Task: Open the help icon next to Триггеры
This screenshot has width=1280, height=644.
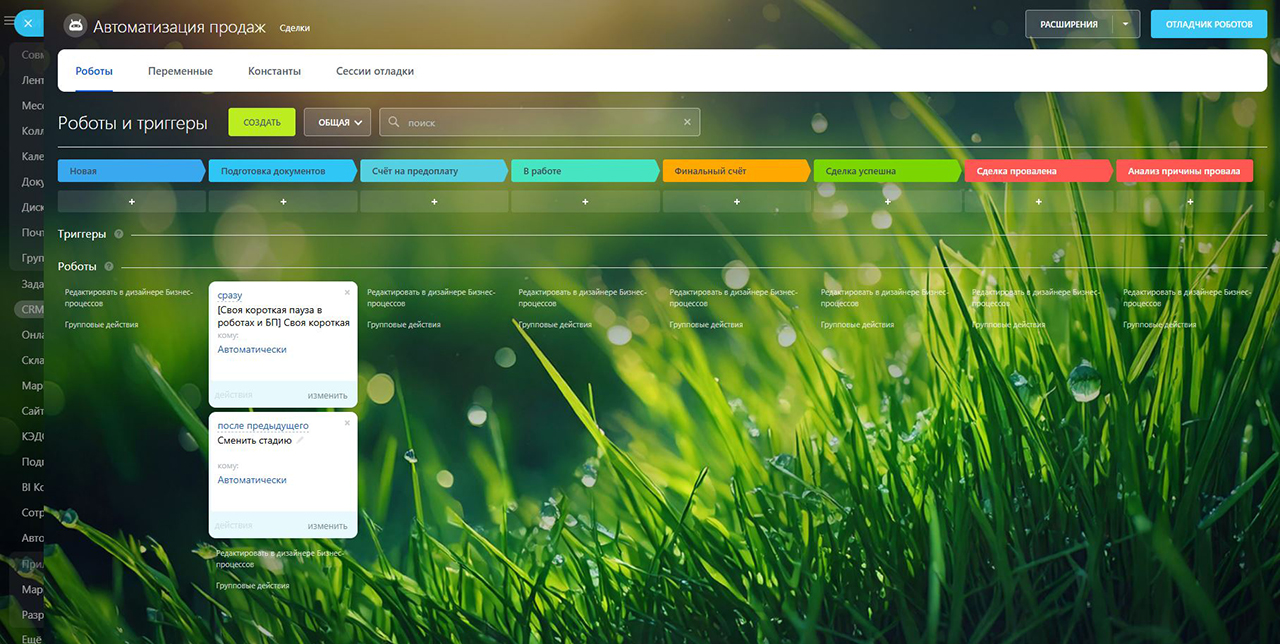Action: pyautogui.click(x=119, y=234)
